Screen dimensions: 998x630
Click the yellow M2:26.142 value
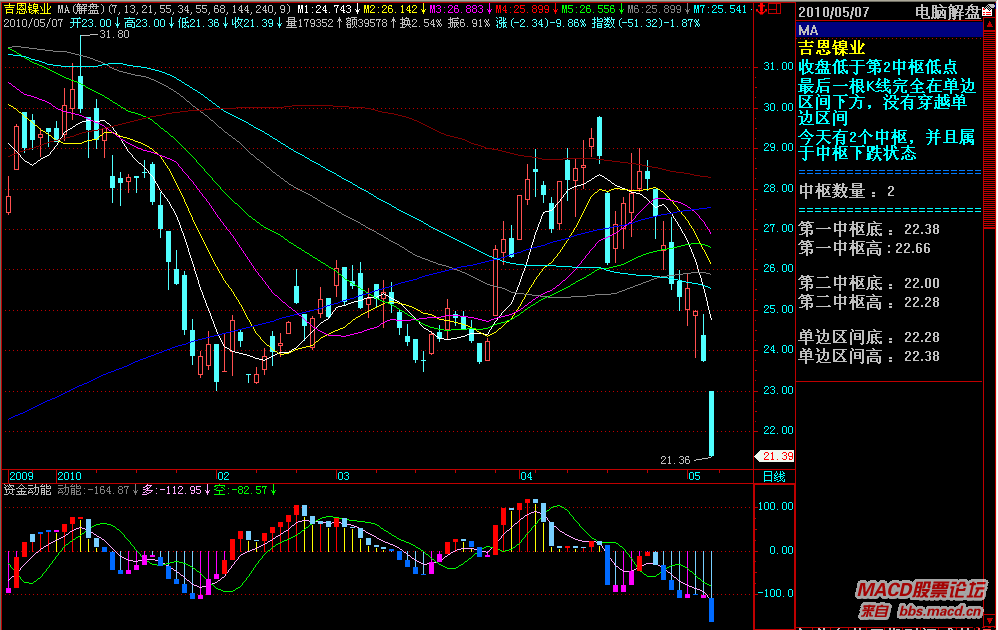click(391, 9)
